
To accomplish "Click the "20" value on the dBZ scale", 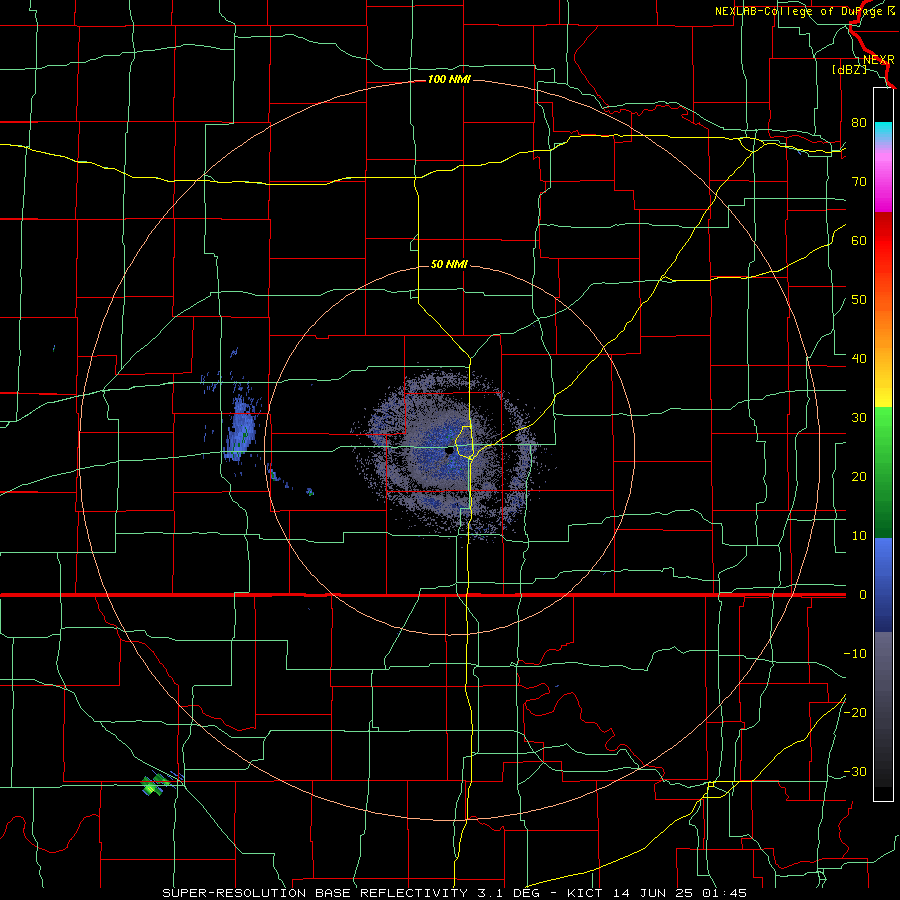I will pos(859,476).
